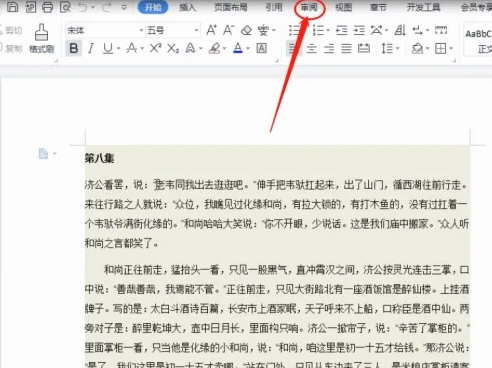492x368 pixels.
Task: Expand the borders dropdown arrow
Action: (x=451, y=49)
